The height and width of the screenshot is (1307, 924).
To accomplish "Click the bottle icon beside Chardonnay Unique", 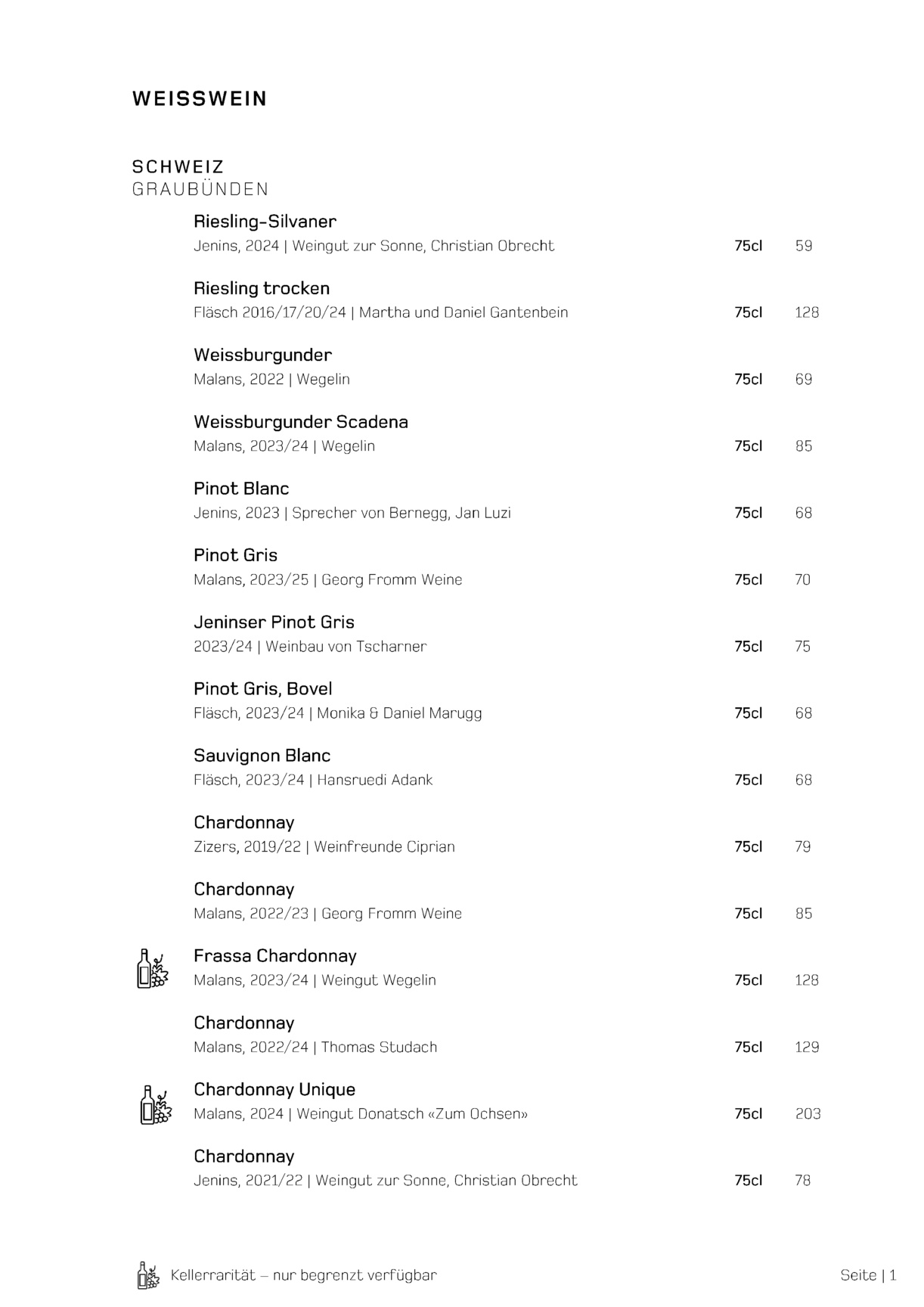I will pyautogui.click(x=155, y=1104).
